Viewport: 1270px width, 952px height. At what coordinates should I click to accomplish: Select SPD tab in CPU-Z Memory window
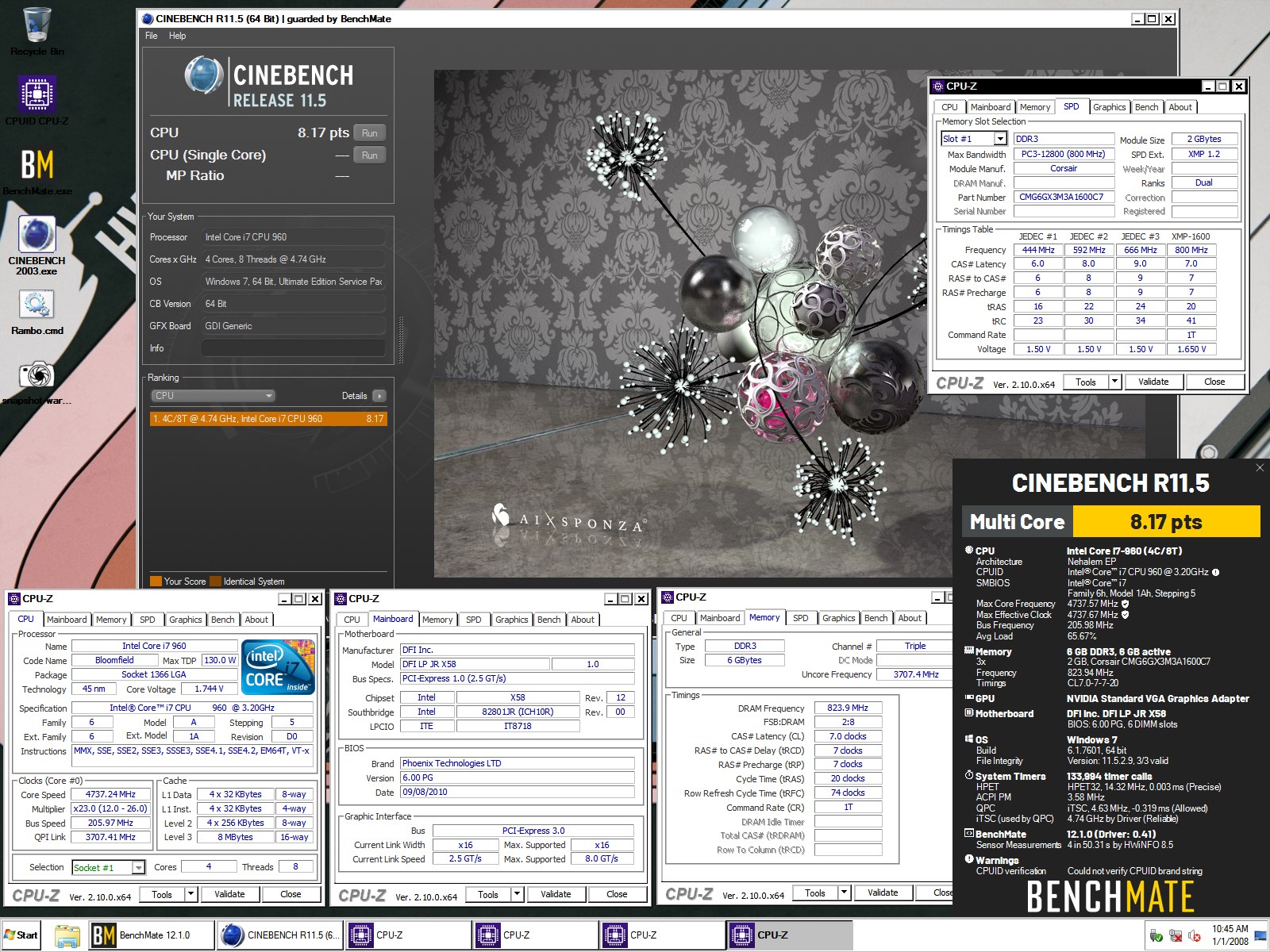coord(800,619)
